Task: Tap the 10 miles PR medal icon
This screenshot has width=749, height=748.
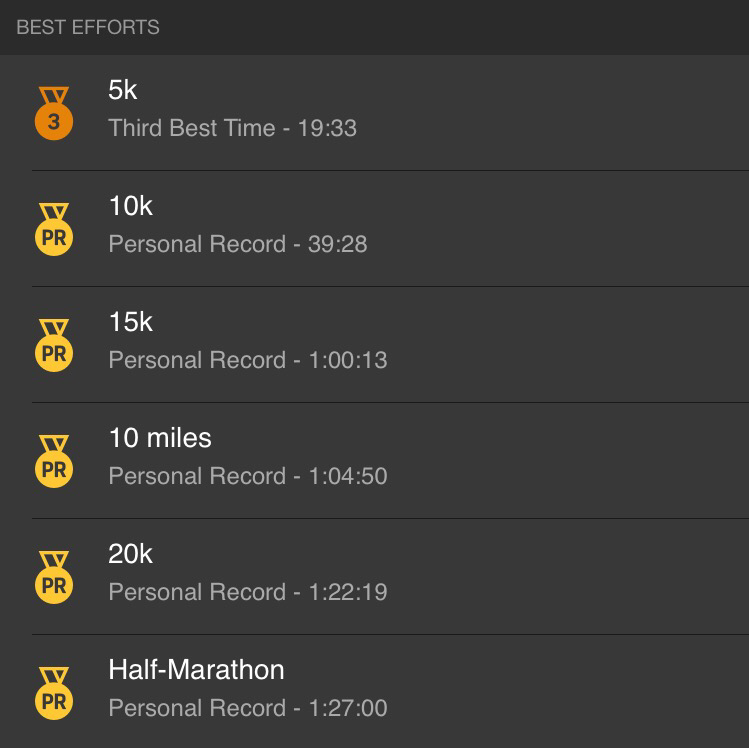Action: [x=54, y=461]
